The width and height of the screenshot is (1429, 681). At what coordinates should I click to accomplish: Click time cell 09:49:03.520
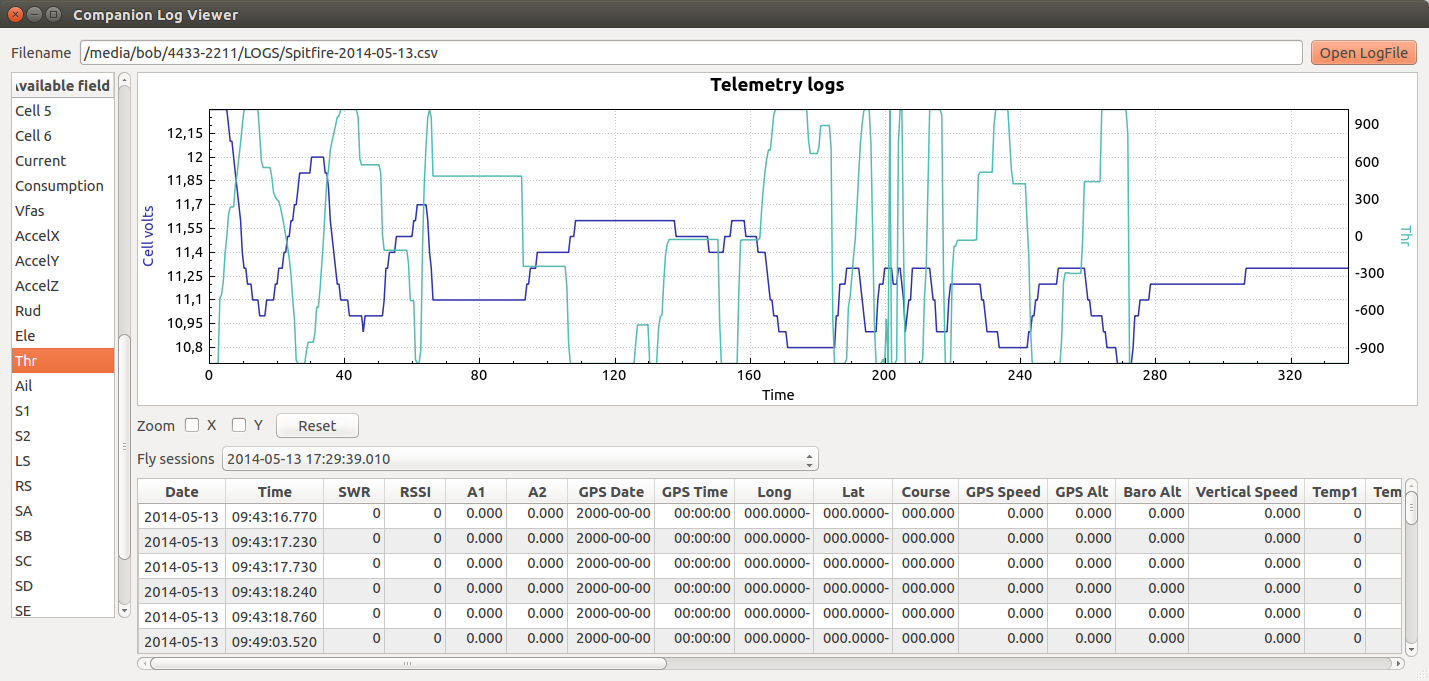tap(275, 641)
